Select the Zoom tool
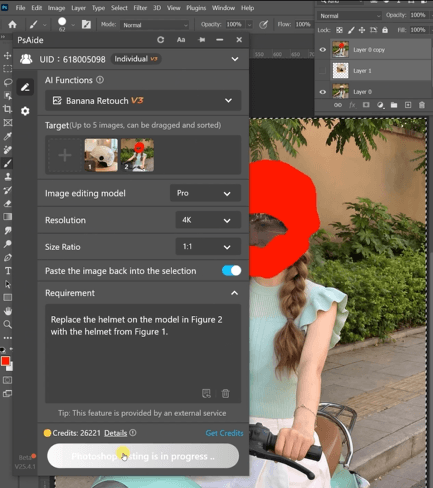This screenshot has width=433, height=488. click(x=7, y=324)
